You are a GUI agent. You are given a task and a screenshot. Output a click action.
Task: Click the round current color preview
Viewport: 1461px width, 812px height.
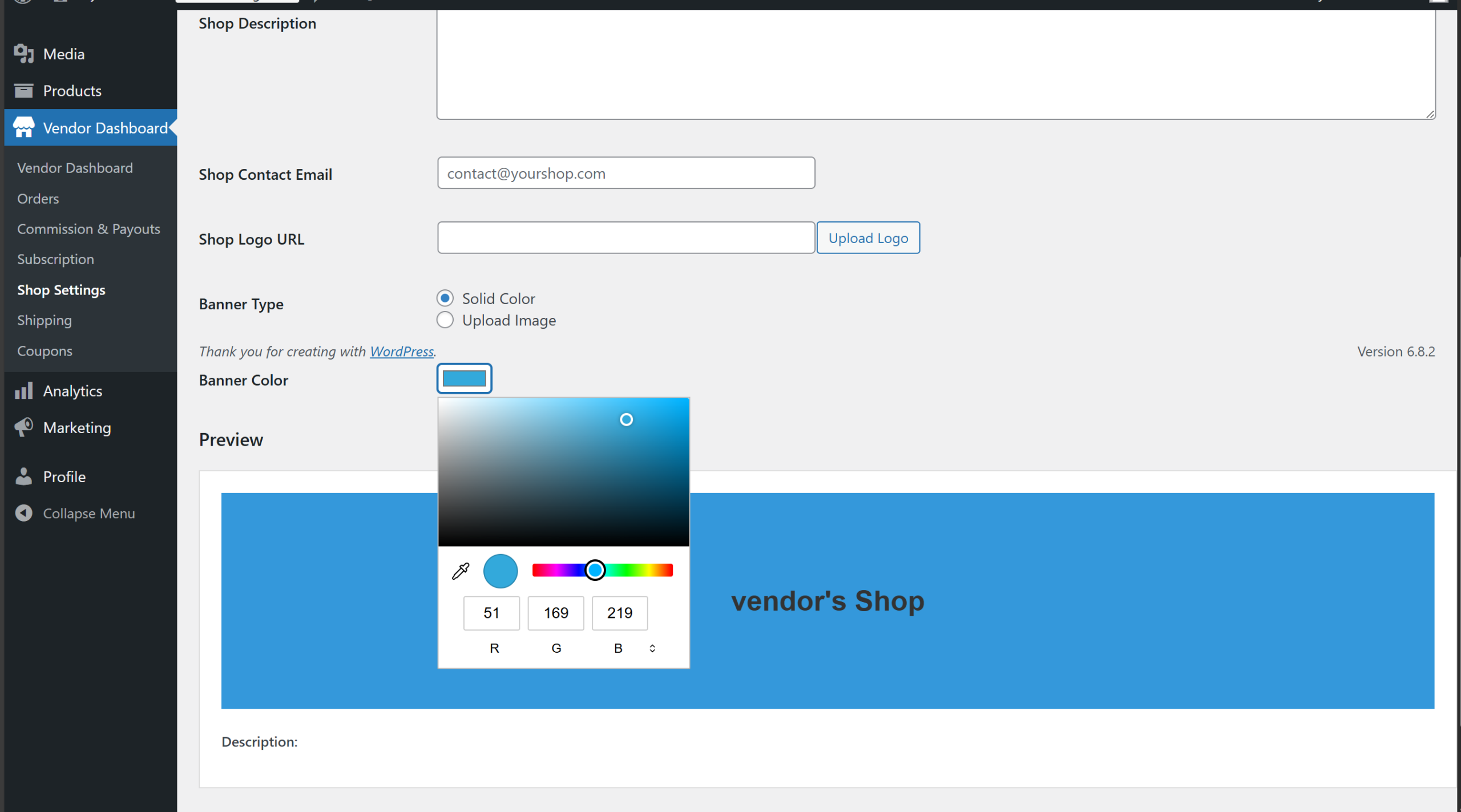pyautogui.click(x=501, y=571)
